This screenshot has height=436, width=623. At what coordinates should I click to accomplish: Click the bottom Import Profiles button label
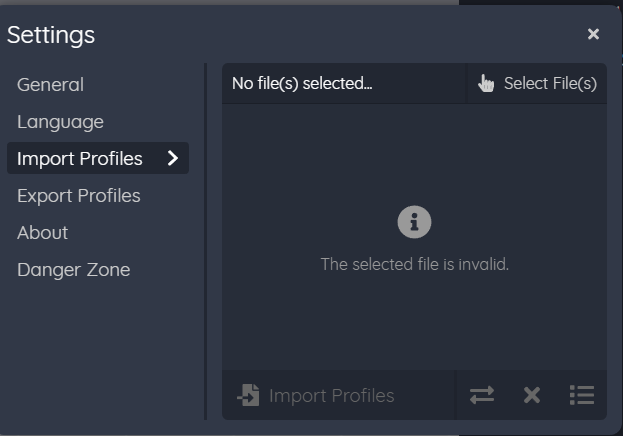click(331, 395)
